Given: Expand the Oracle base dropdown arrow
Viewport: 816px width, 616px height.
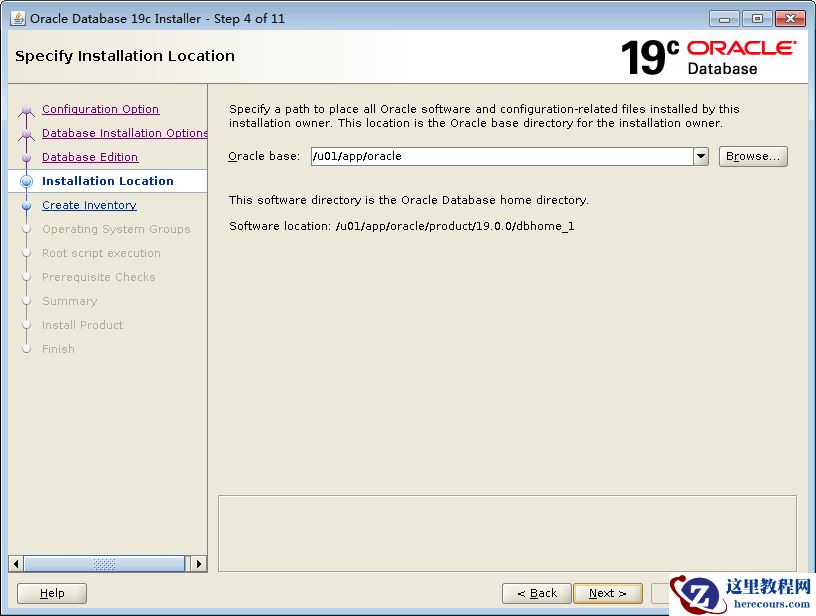Looking at the screenshot, I should pos(701,156).
